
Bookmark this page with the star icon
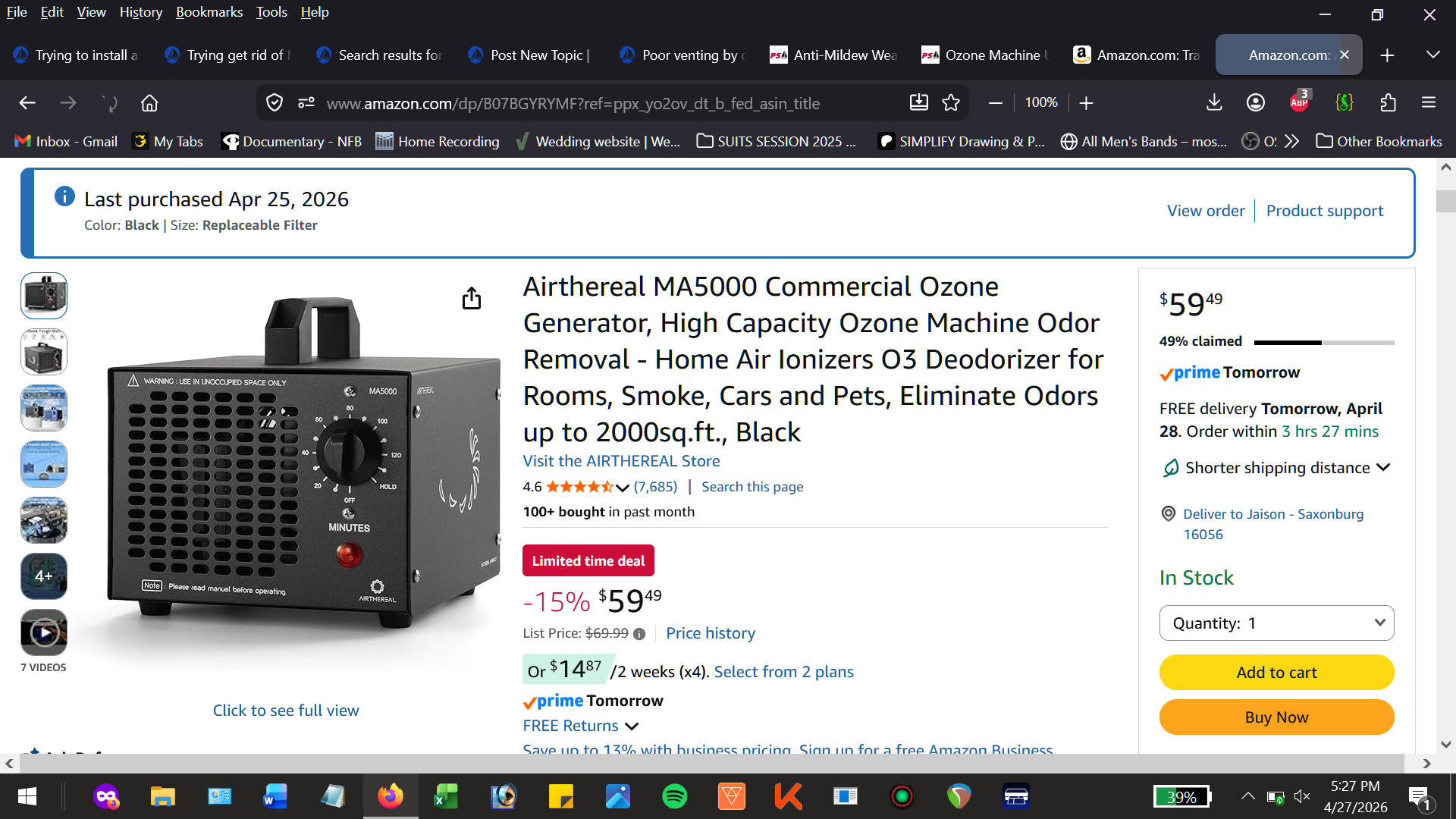coord(951,103)
